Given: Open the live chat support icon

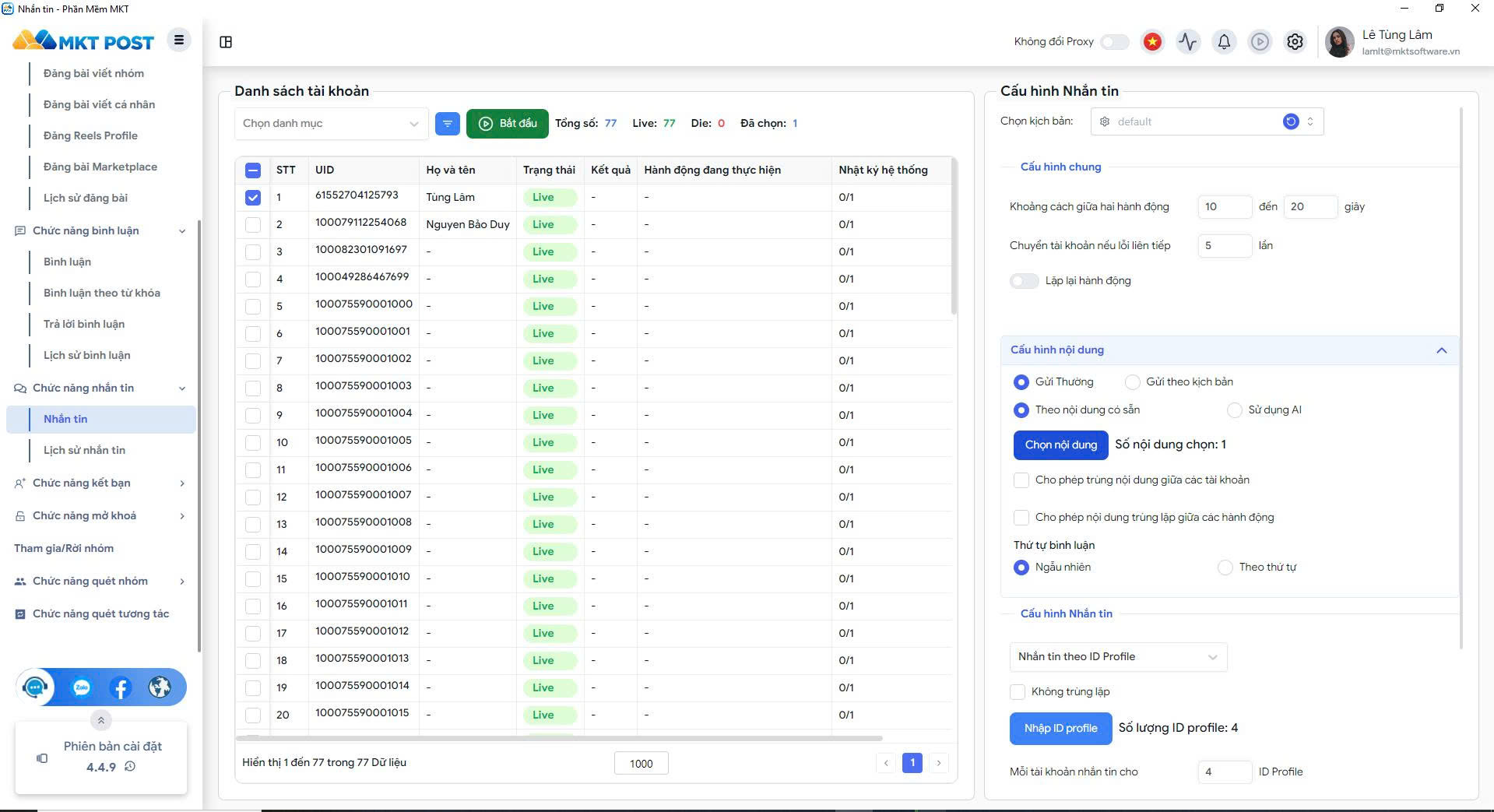Looking at the screenshot, I should coord(36,687).
